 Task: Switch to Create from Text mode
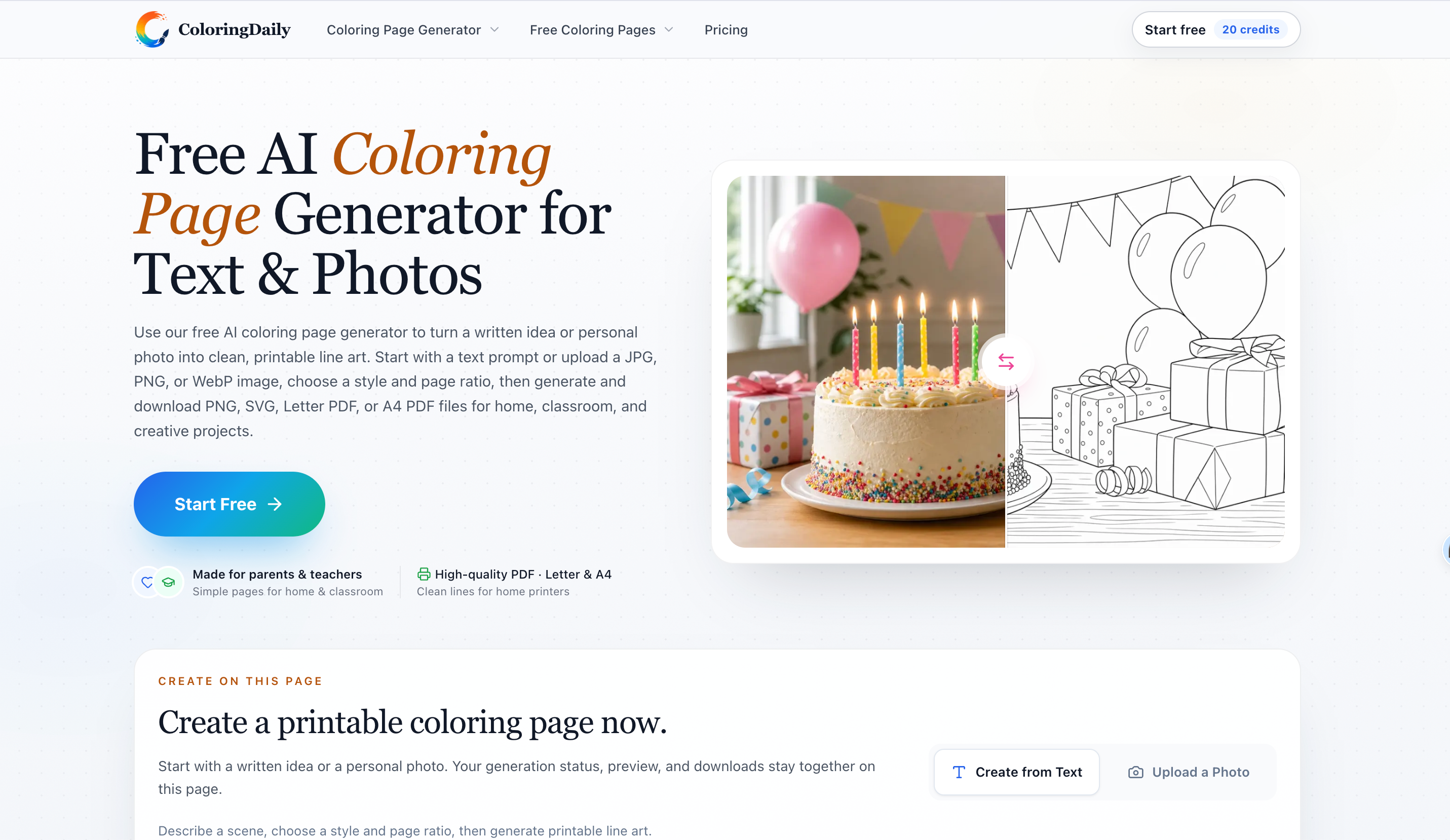click(1016, 772)
